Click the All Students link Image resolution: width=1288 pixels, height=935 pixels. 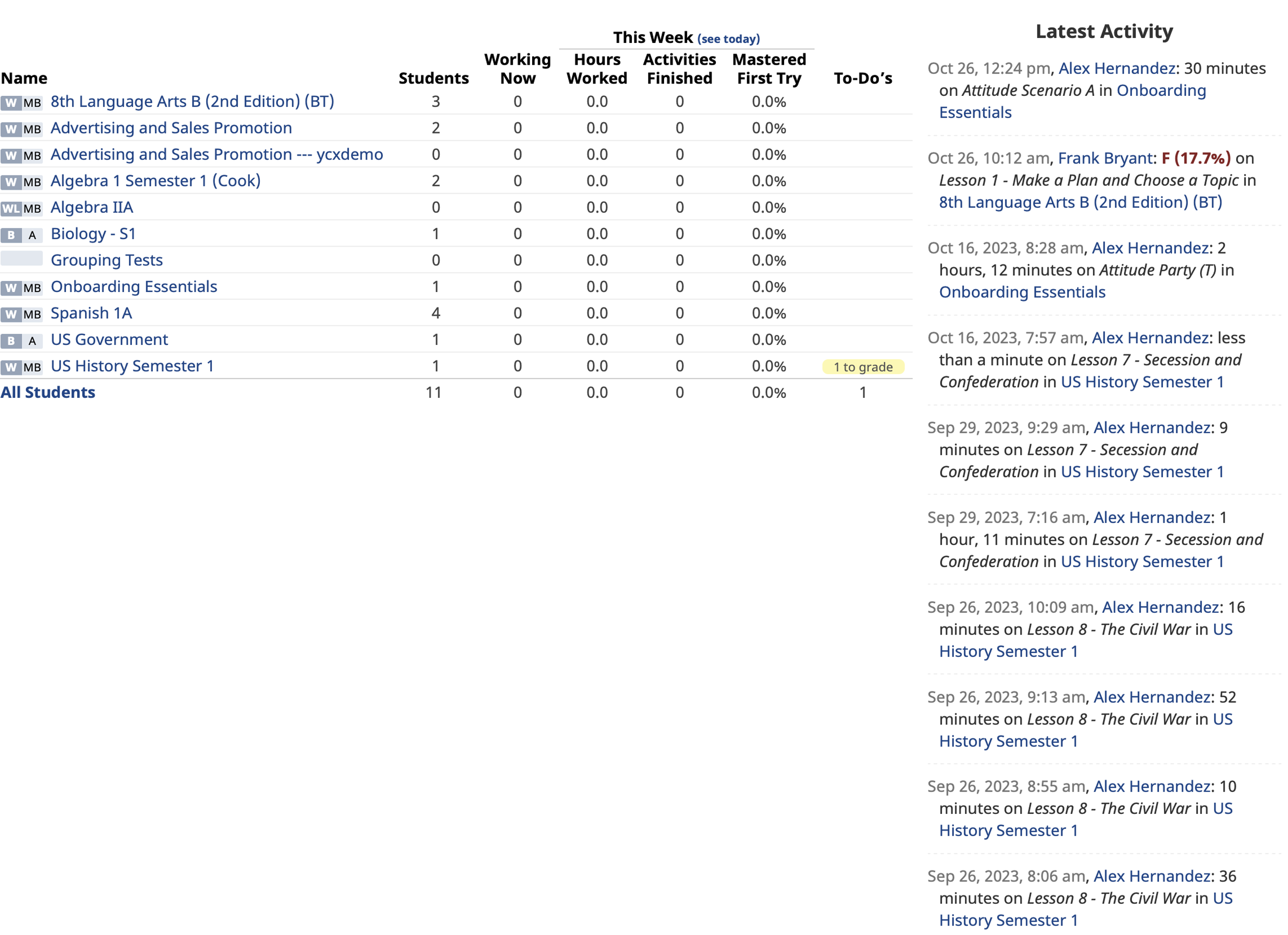pyautogui.click(x=48, y=392)
